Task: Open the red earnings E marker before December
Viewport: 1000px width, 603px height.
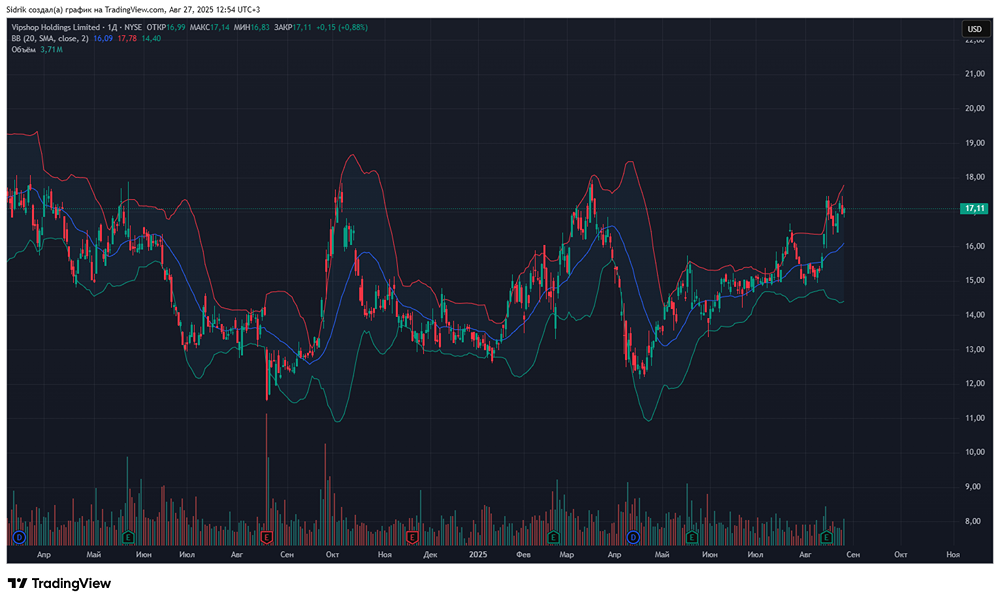Action: click(412, 537)
